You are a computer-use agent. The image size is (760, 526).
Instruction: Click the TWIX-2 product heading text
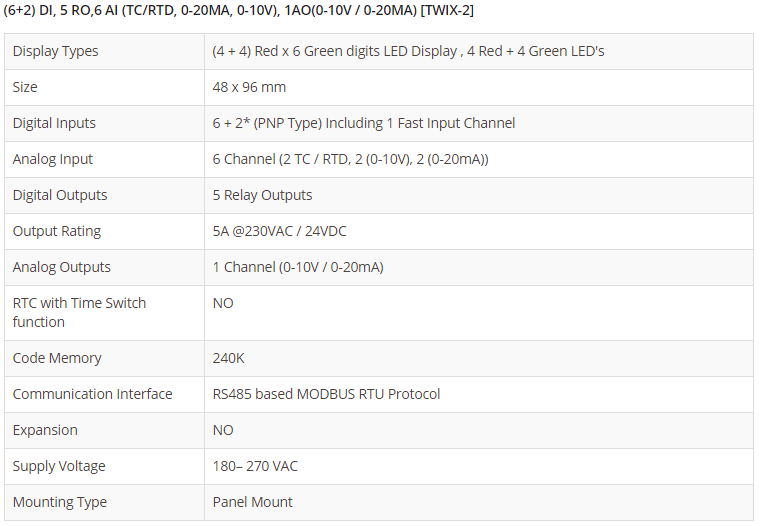click(x=239, y=11)
